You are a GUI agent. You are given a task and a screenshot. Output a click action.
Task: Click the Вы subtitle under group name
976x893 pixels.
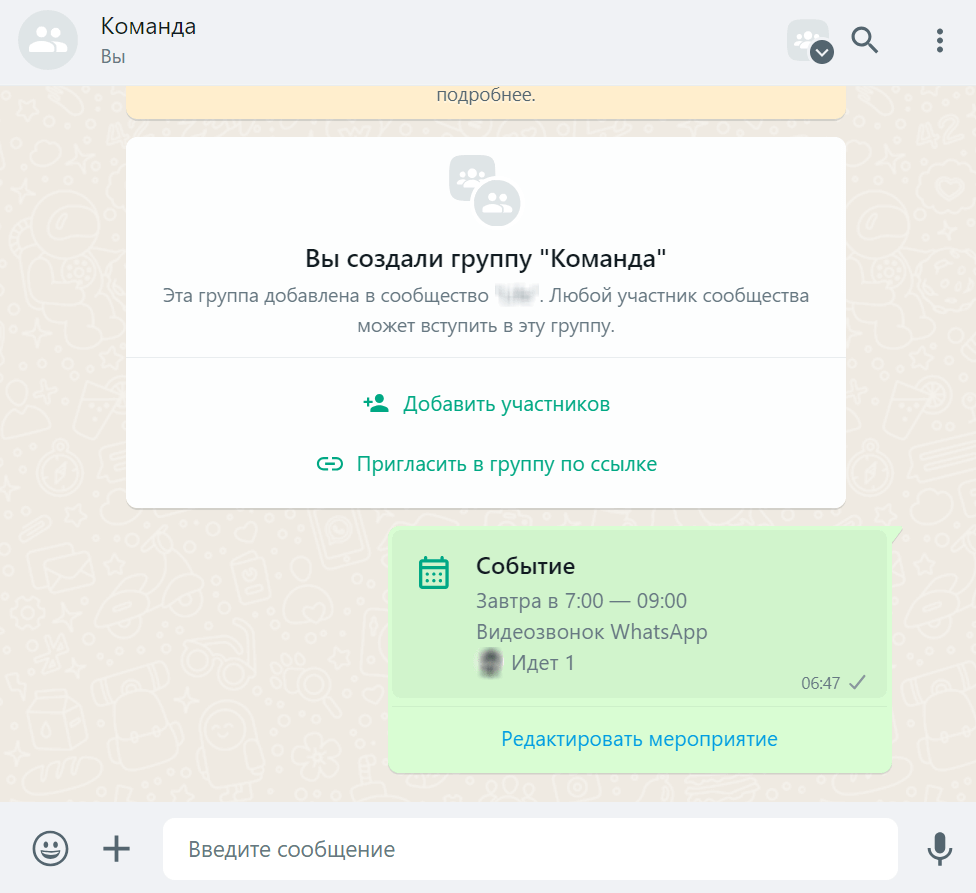click(113, 57)
